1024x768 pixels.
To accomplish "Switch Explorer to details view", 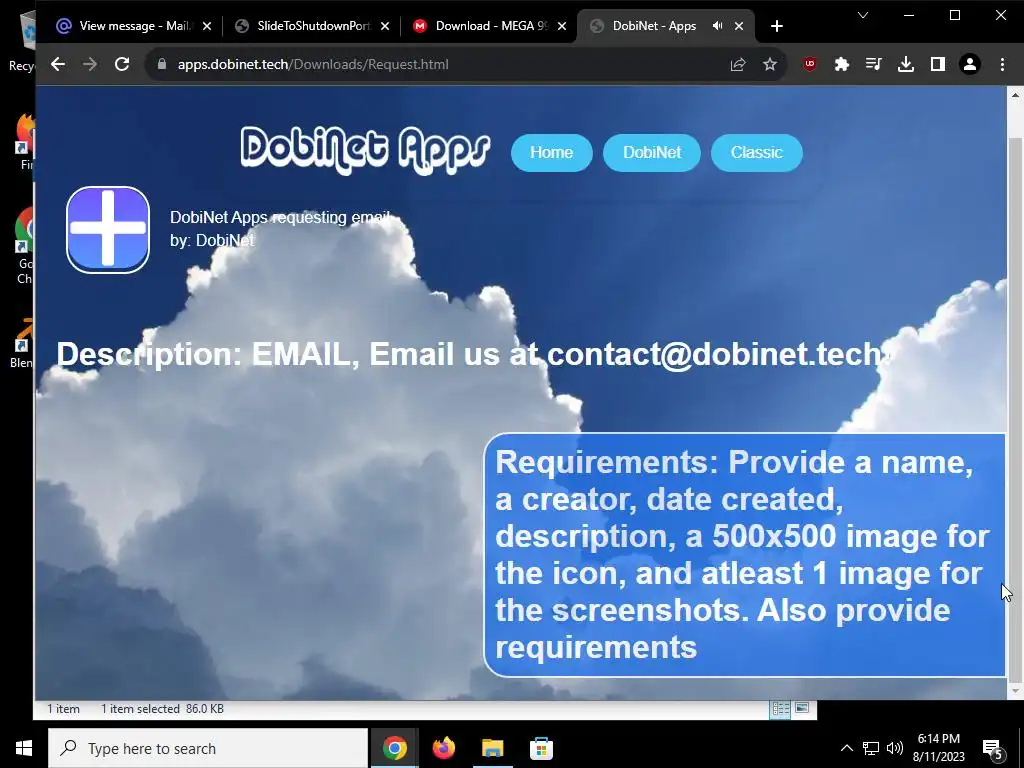I will pyautogui.click(x=780, y=709).
